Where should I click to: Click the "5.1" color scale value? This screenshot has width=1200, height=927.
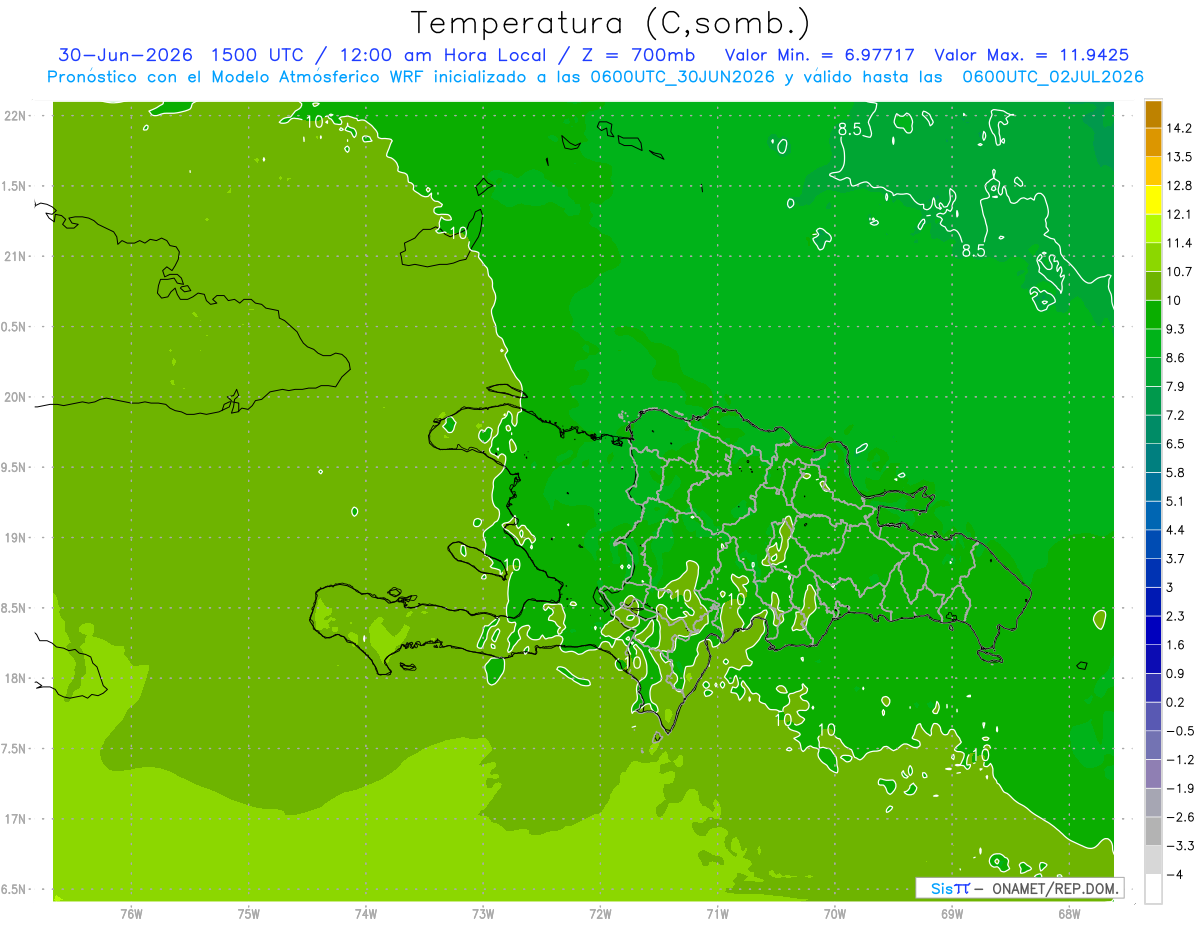point(1176,501)
